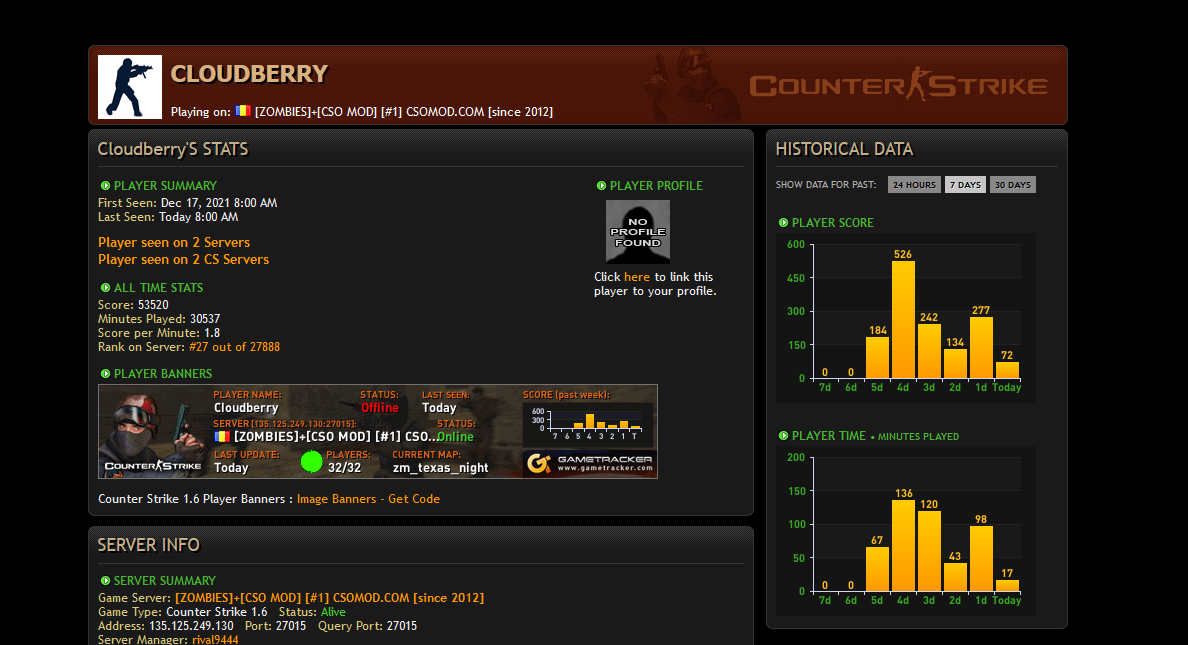Click 'here' to link player profile
The height and width of the screenshot is (645, 1188).
pos(636,277)
